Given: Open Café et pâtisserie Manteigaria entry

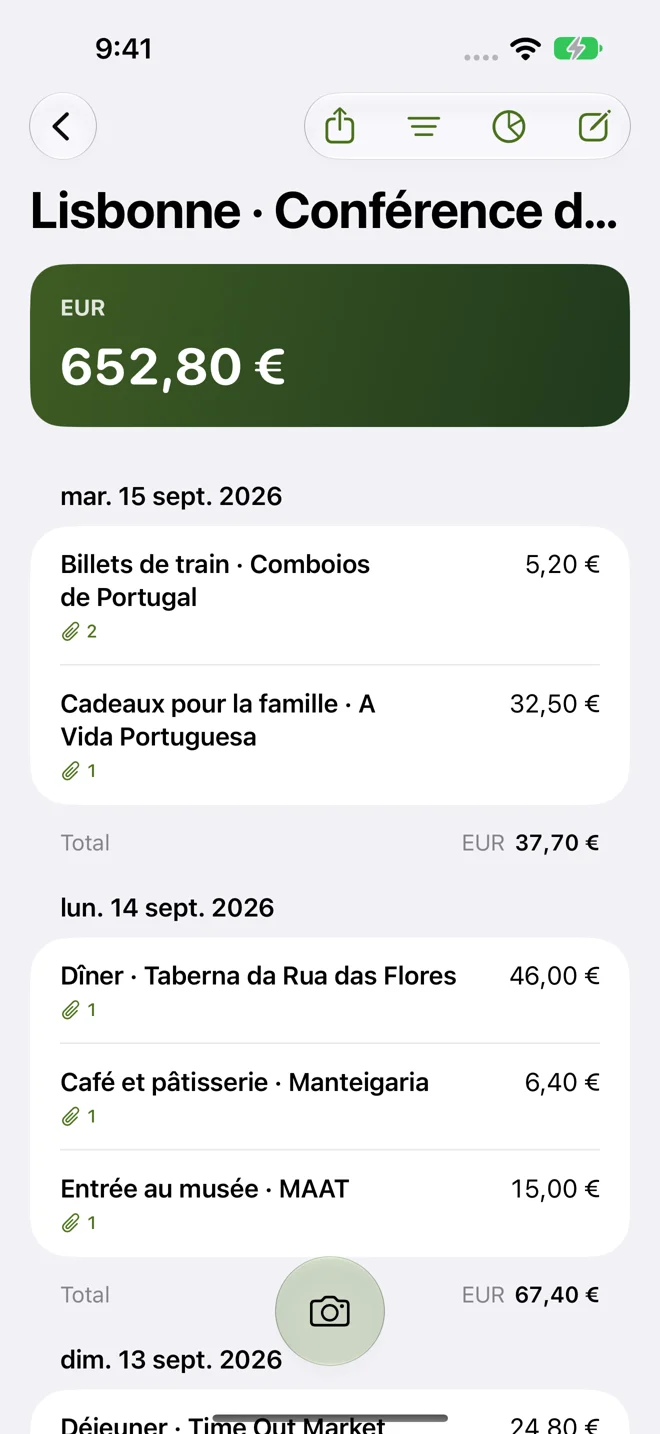Looking at the screenshot, I should pos(330,1097).
